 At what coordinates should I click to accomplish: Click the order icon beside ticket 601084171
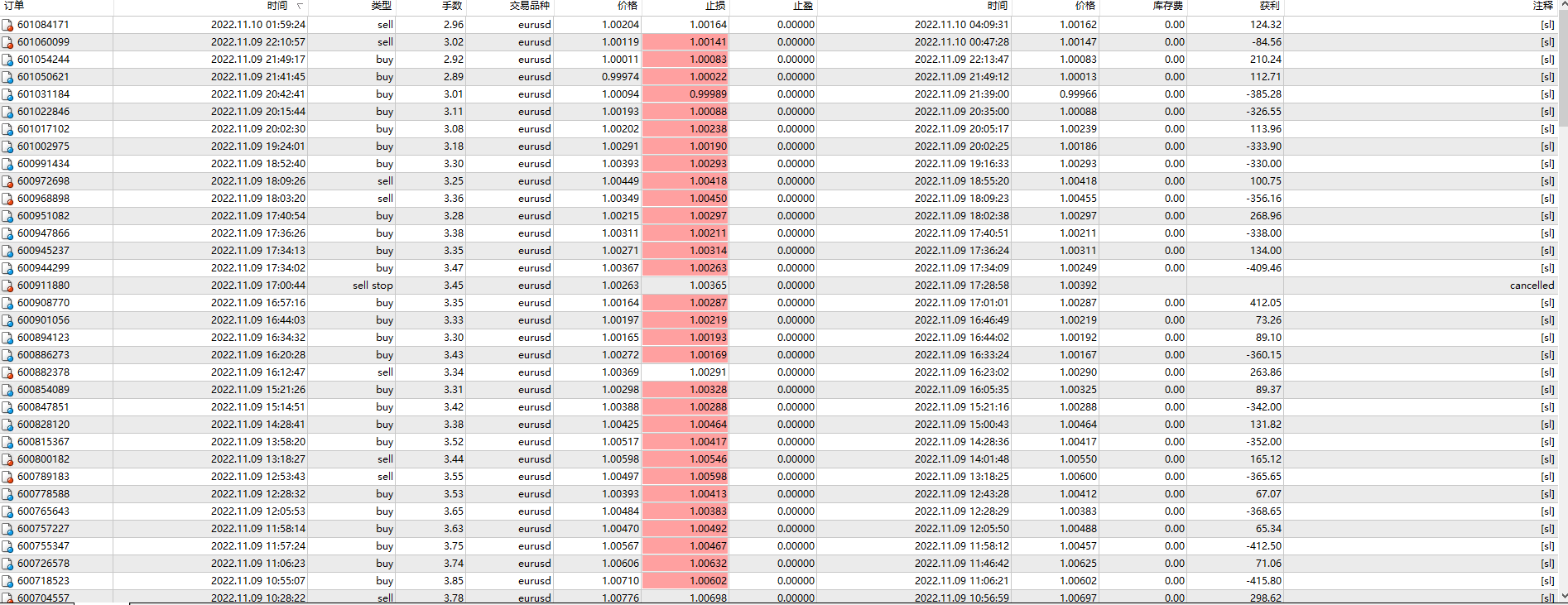click(x=7, y=25)
